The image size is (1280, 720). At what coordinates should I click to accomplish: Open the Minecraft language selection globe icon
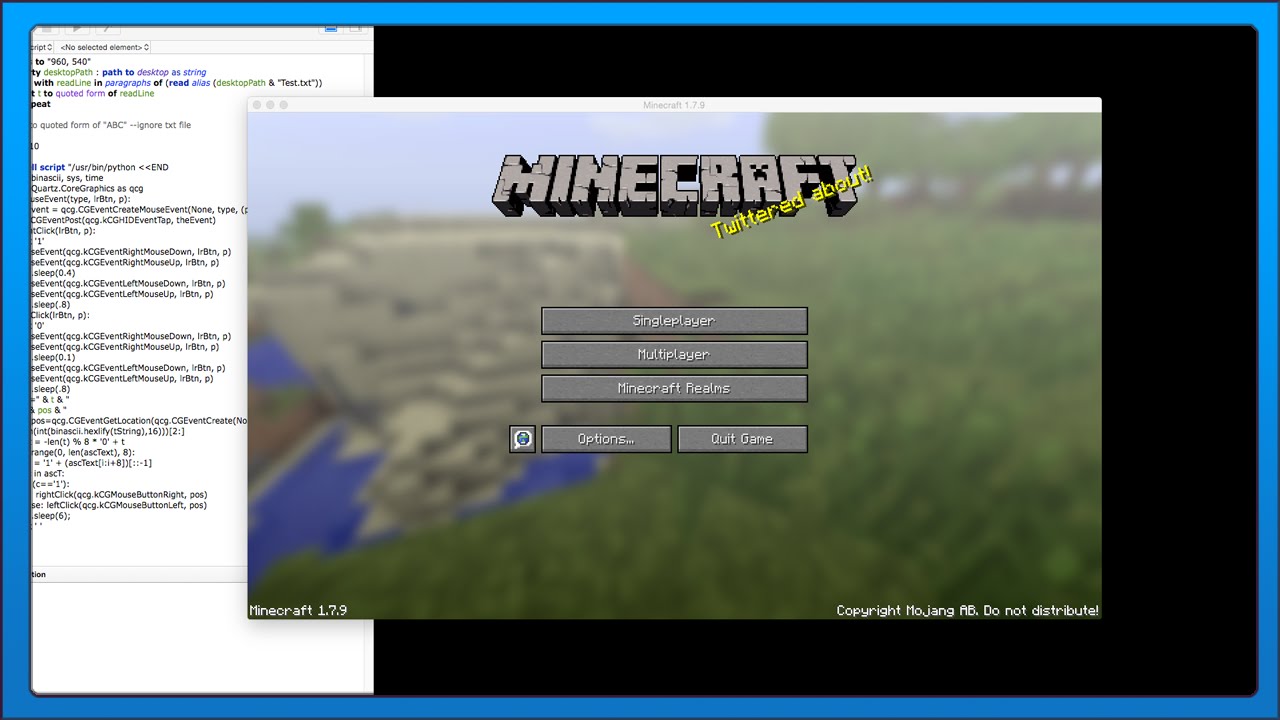click(x=522, y=439)
